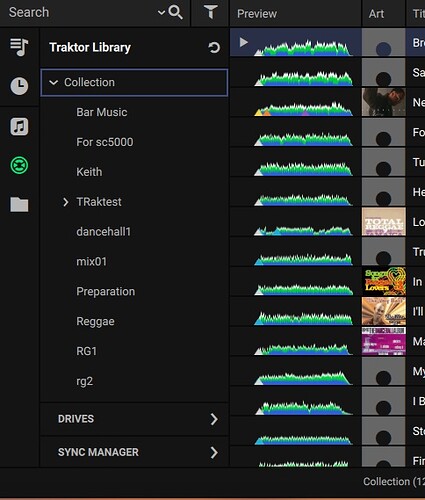The image size is (425, 500).
Task: Select the For sc5000 playlist
Action: point(105,142)
